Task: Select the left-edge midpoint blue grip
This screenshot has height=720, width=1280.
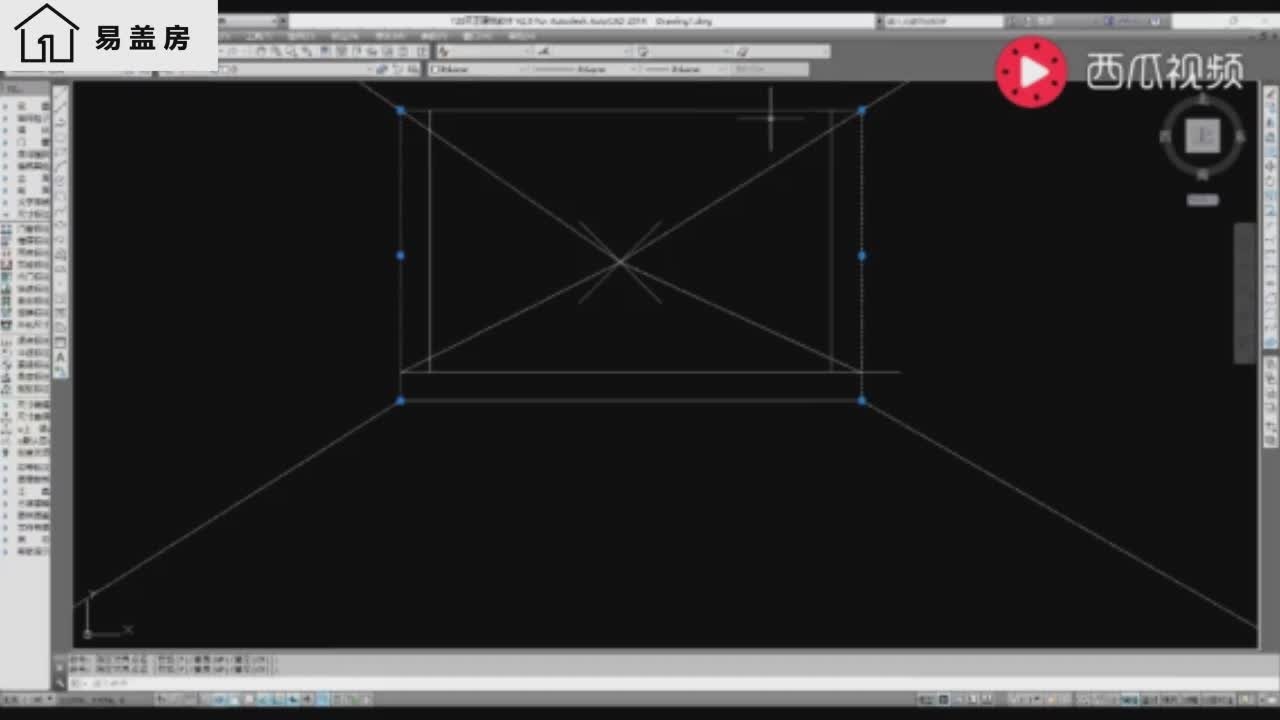Action: click(400, 255)
